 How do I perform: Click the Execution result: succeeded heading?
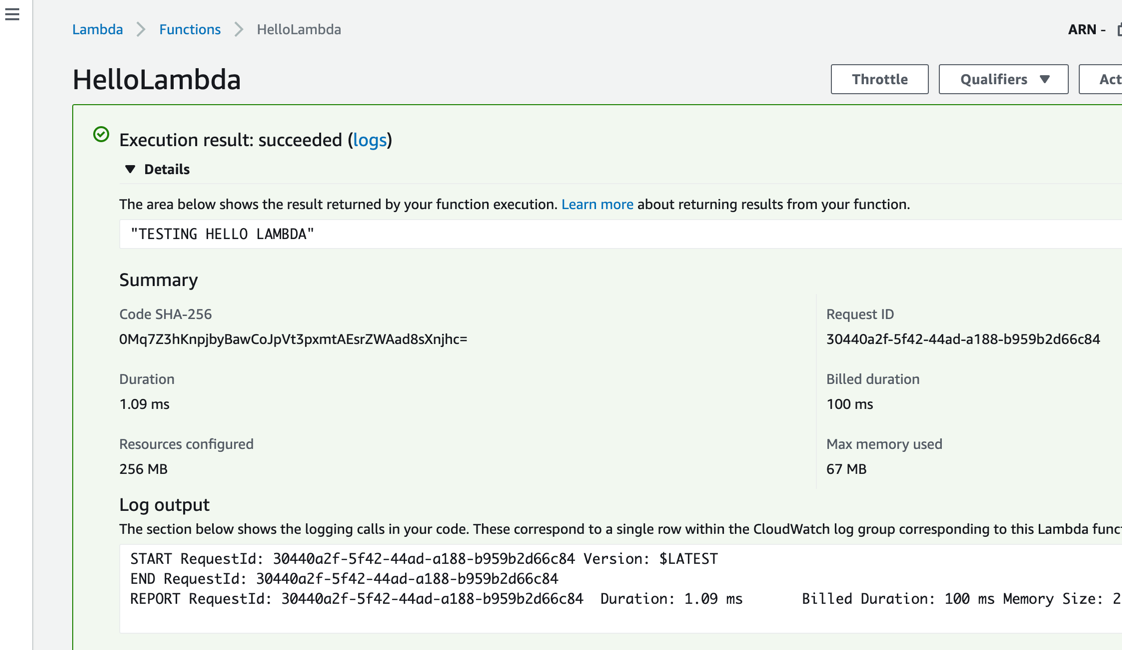point(255,140)
